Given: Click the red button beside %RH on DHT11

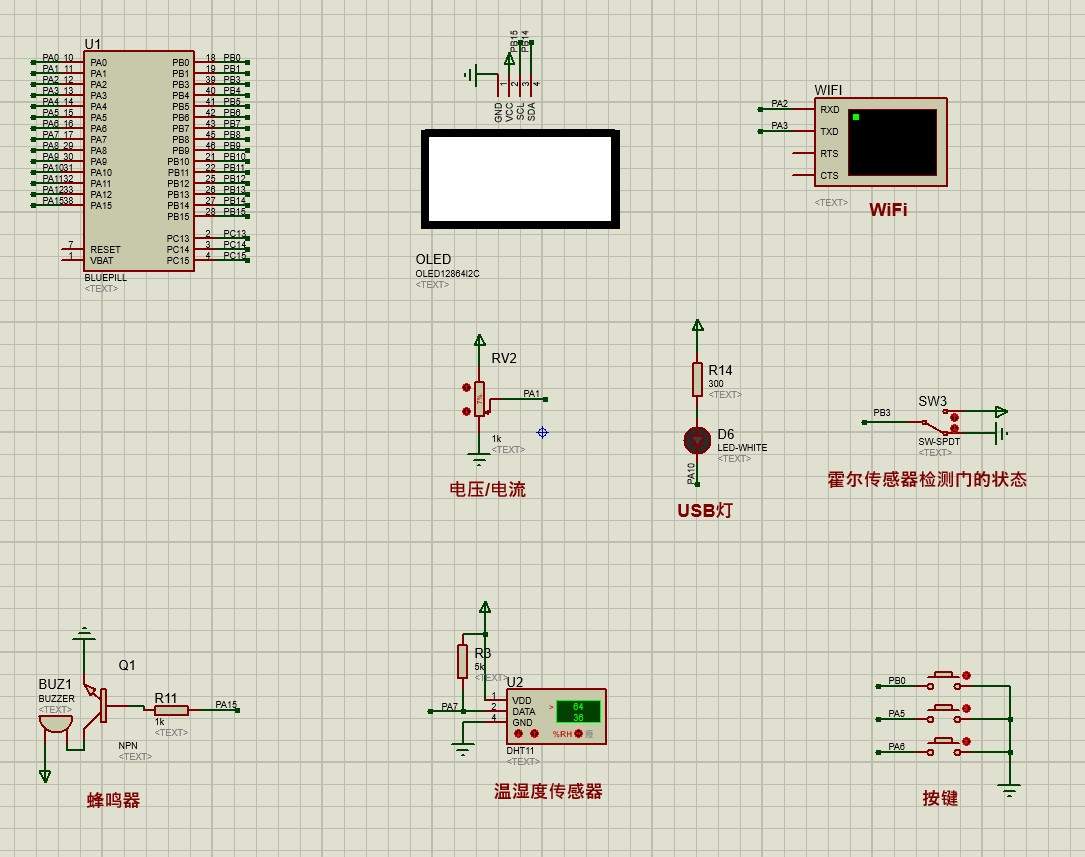Looking at the screenshot, I should (578, 734).
